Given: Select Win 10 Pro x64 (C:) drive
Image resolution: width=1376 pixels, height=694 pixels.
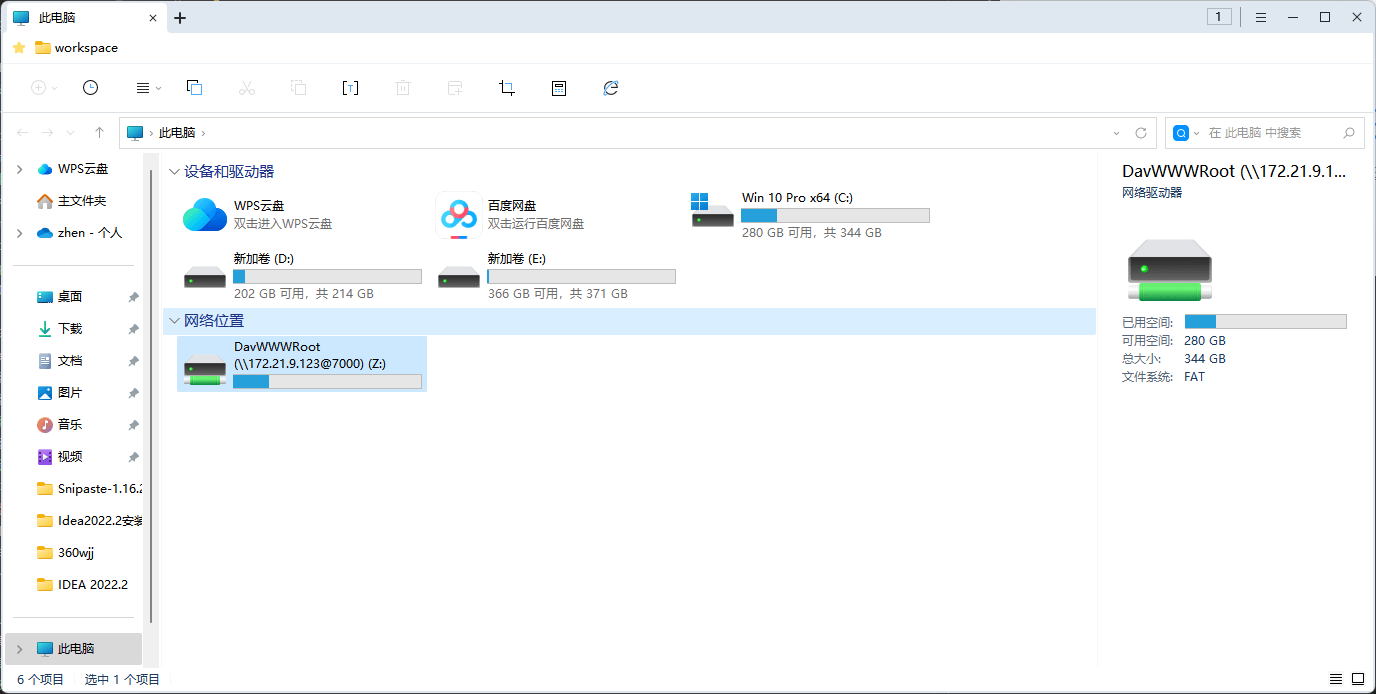Looking at the screenshot, I should click(x=810, y=214).
